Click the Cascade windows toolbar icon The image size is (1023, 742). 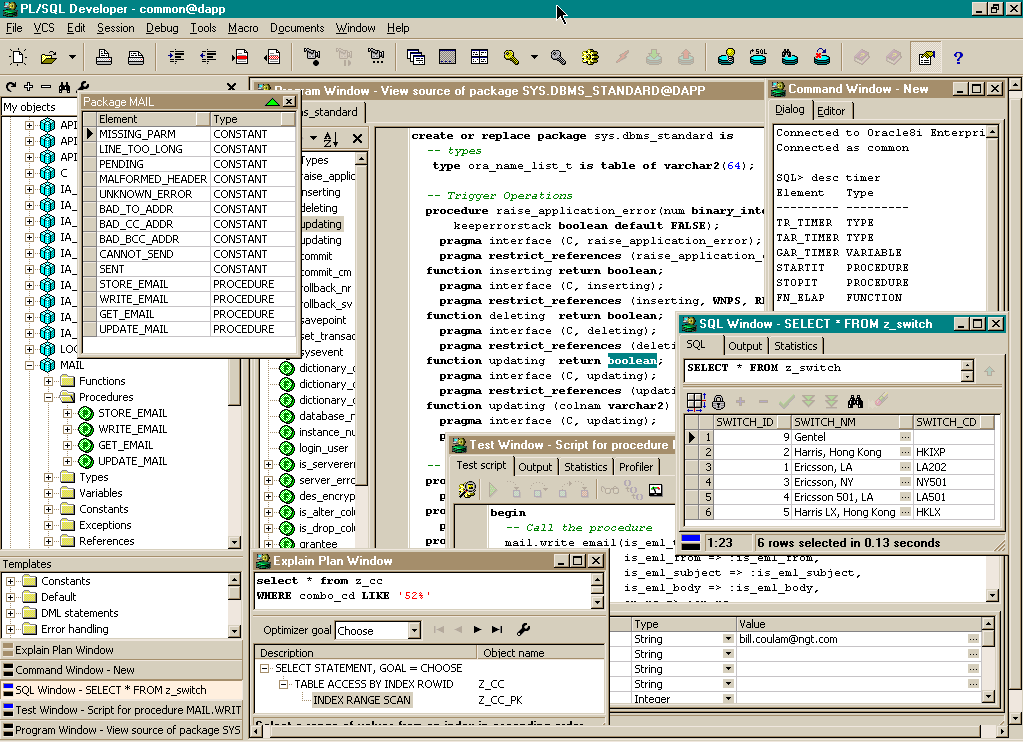click(416, 57)
